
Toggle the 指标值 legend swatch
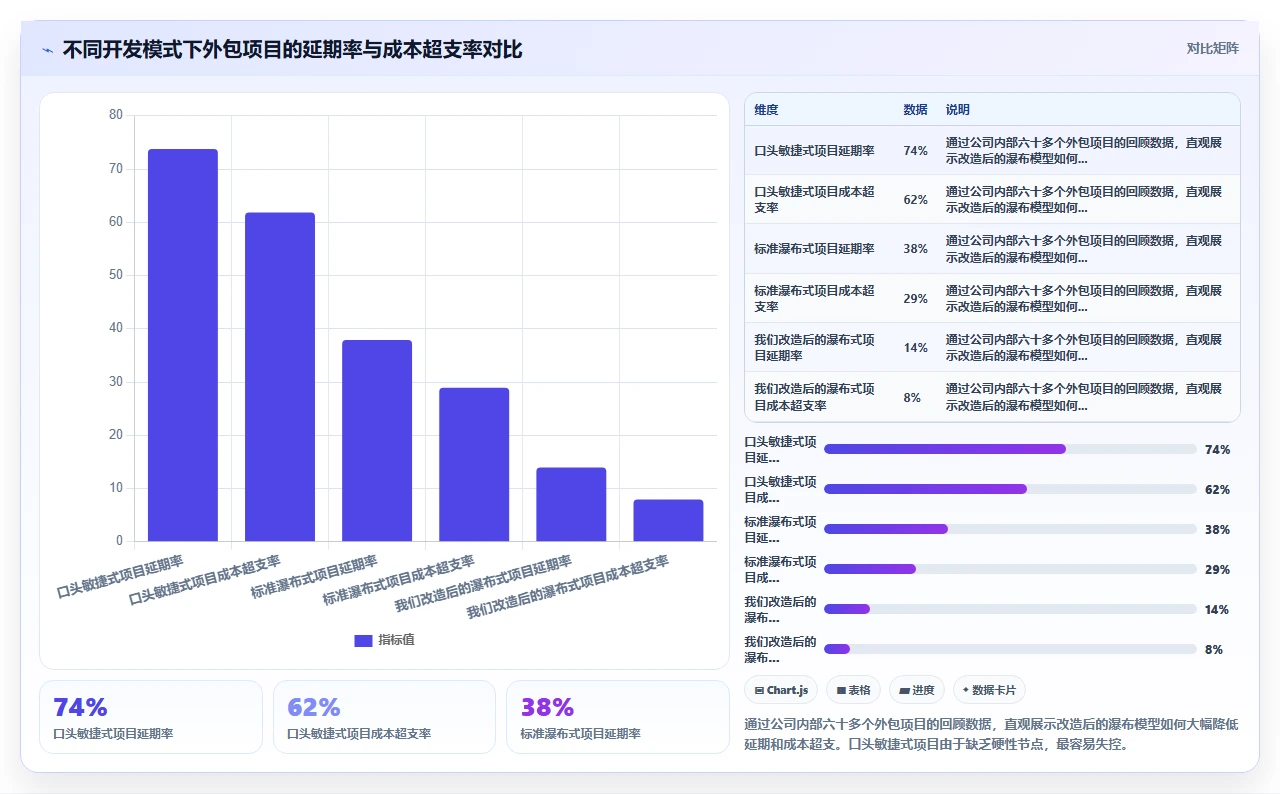point(363,640)
